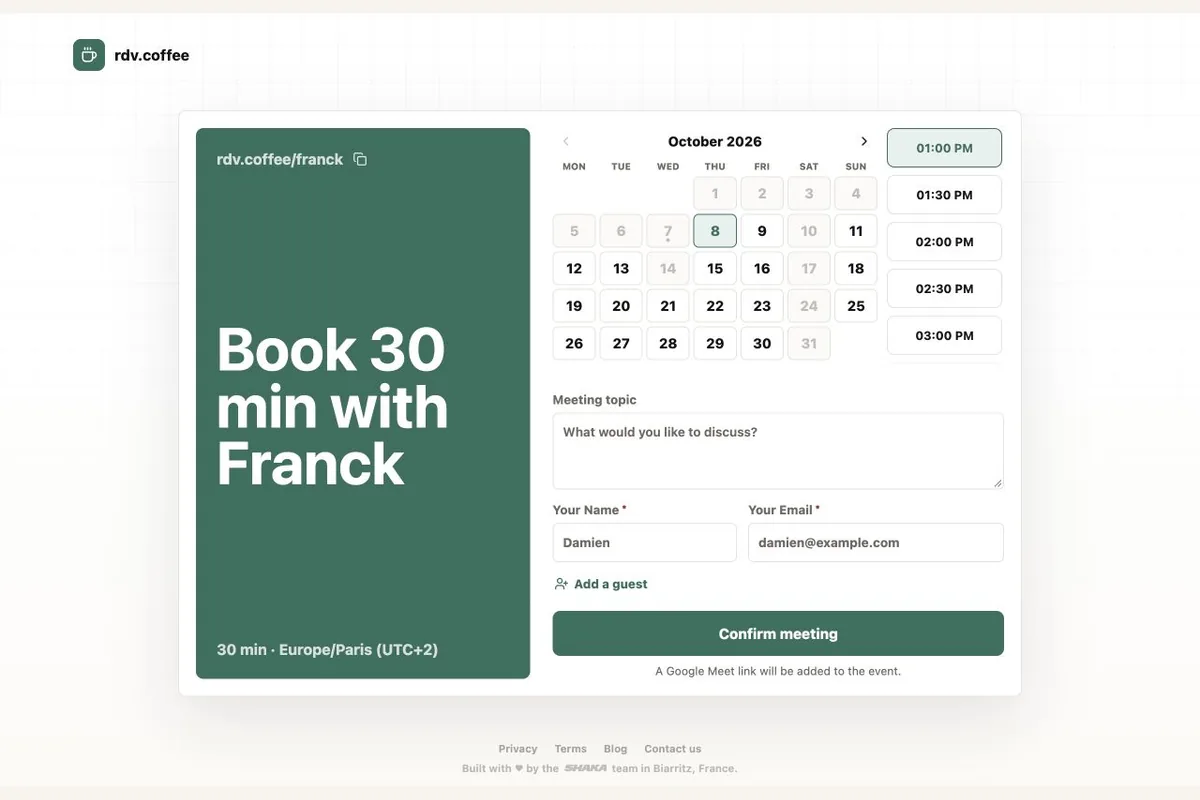
Task: Choose October 28 on the calendar
Action: (668, 343)
